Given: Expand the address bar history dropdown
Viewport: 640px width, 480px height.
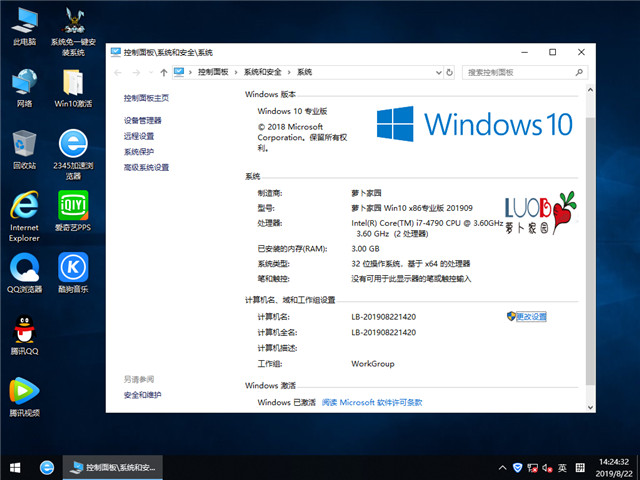Looking at the screenshot, I should [437, 72].
